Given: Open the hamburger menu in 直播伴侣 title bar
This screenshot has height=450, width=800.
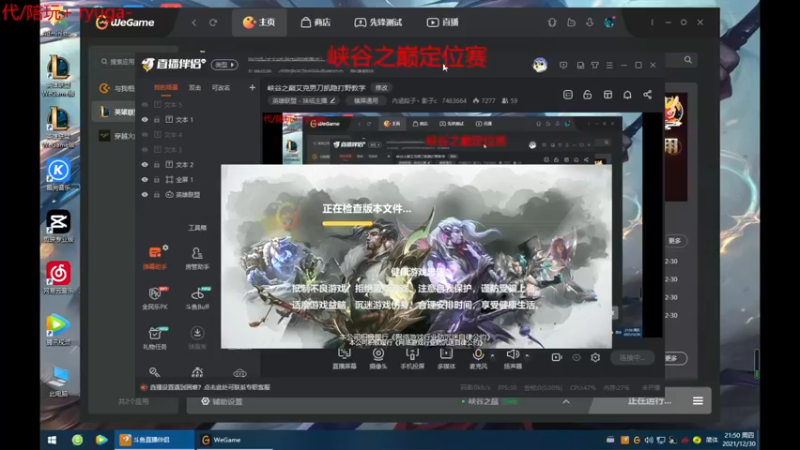Looking at the screenshot, I should coord(609,65).
